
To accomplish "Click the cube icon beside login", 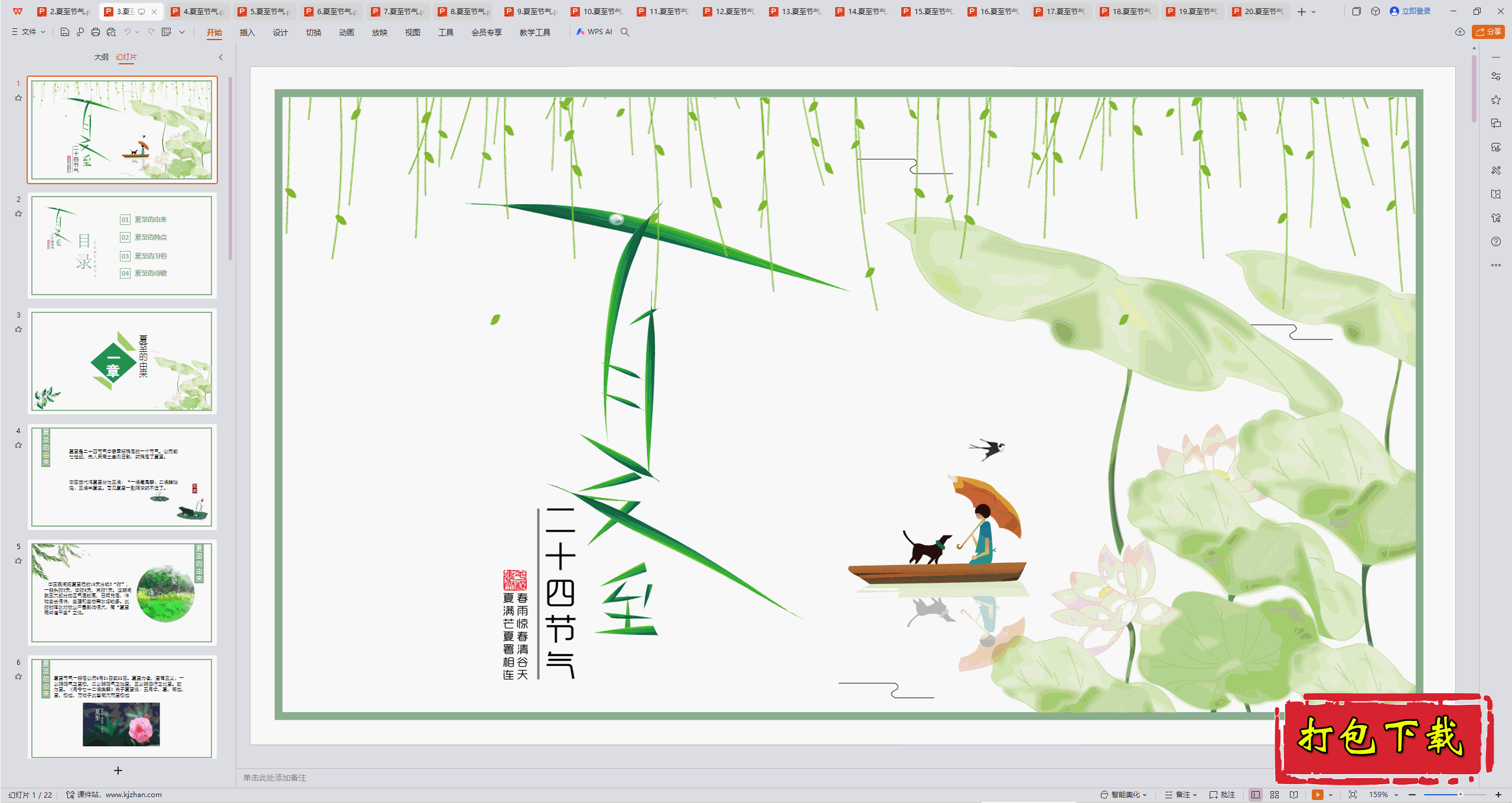I will [x=1376, y=11].
